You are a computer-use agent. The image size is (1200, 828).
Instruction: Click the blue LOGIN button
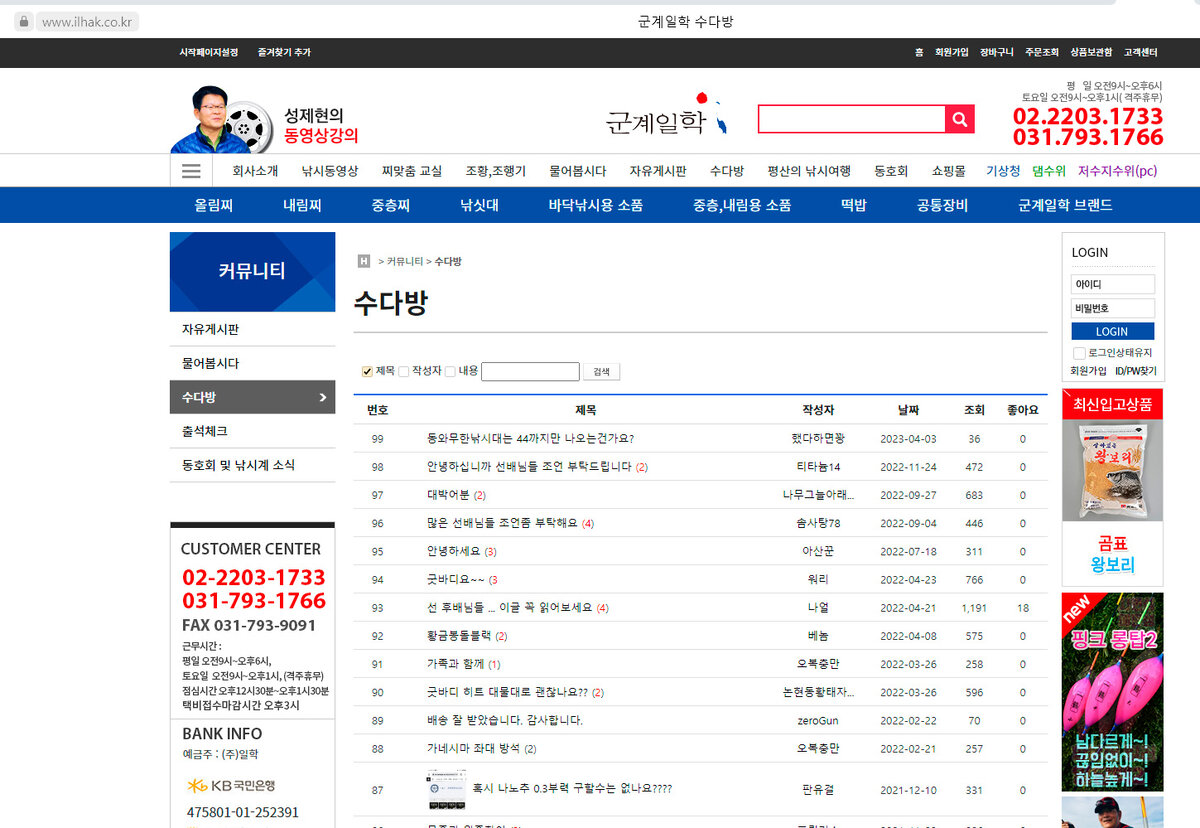click(x=1112, y=331)
